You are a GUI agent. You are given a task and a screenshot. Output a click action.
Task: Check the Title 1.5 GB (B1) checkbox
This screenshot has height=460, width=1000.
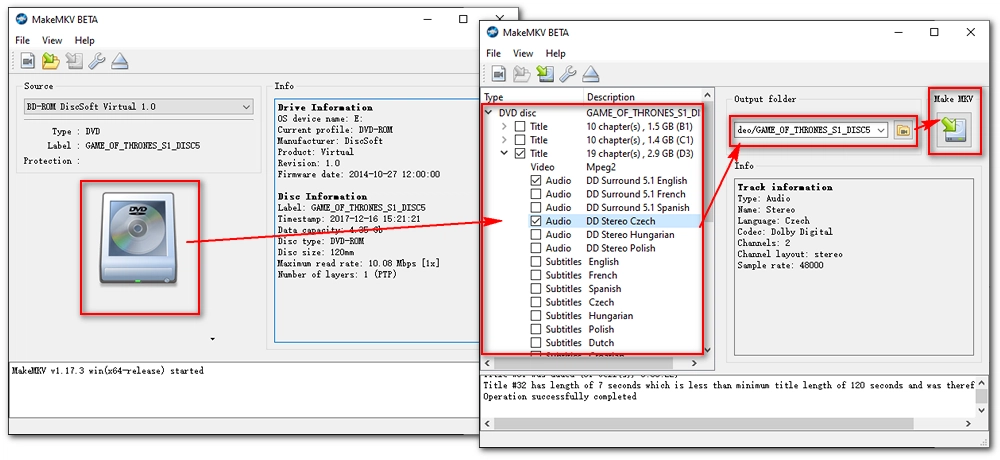click(x=520, y=126)
